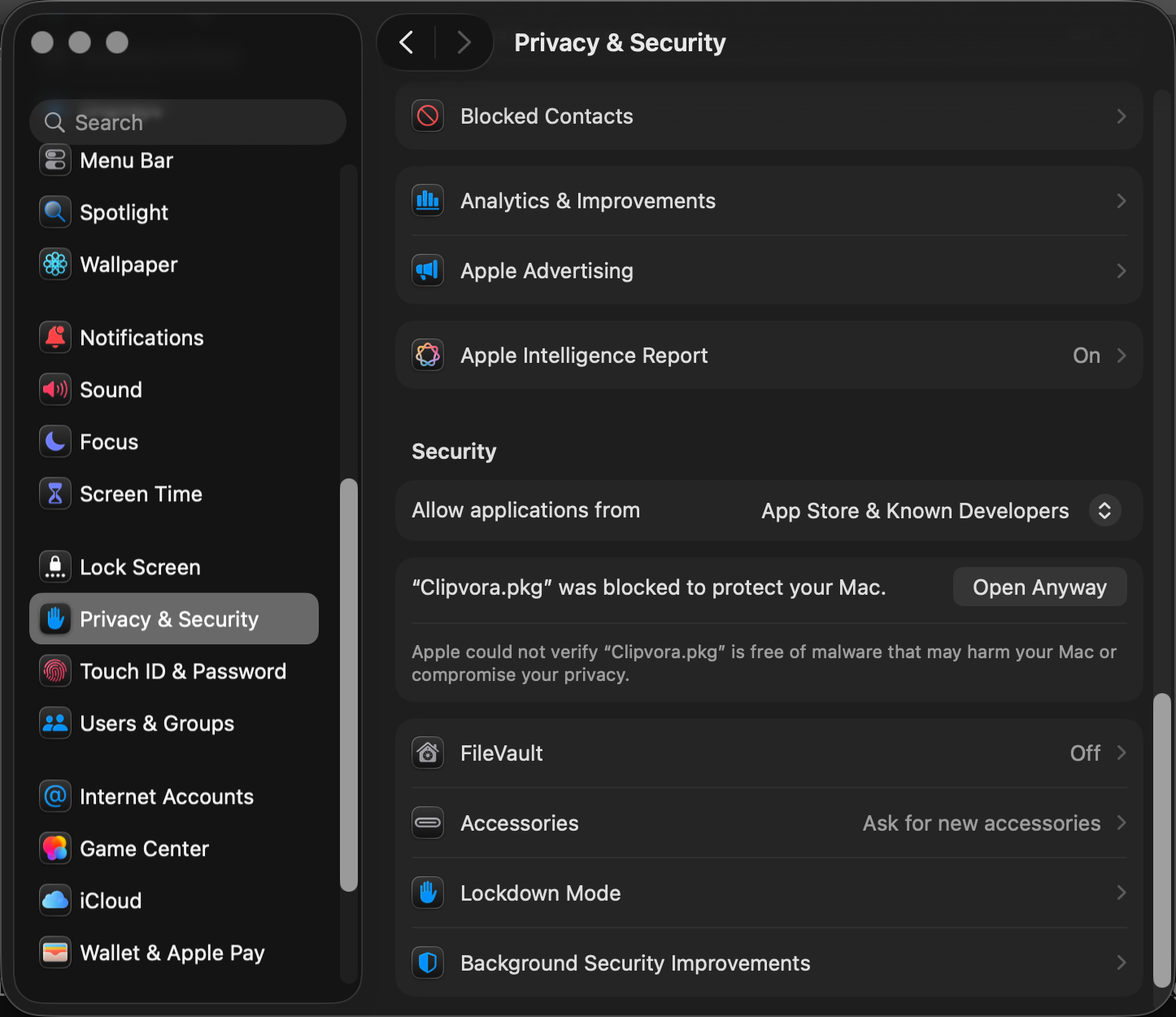Click the sidebar vertical scrollbar thumb
The width and height of the screenshot is (1176, 1017).
pos(349,685)
